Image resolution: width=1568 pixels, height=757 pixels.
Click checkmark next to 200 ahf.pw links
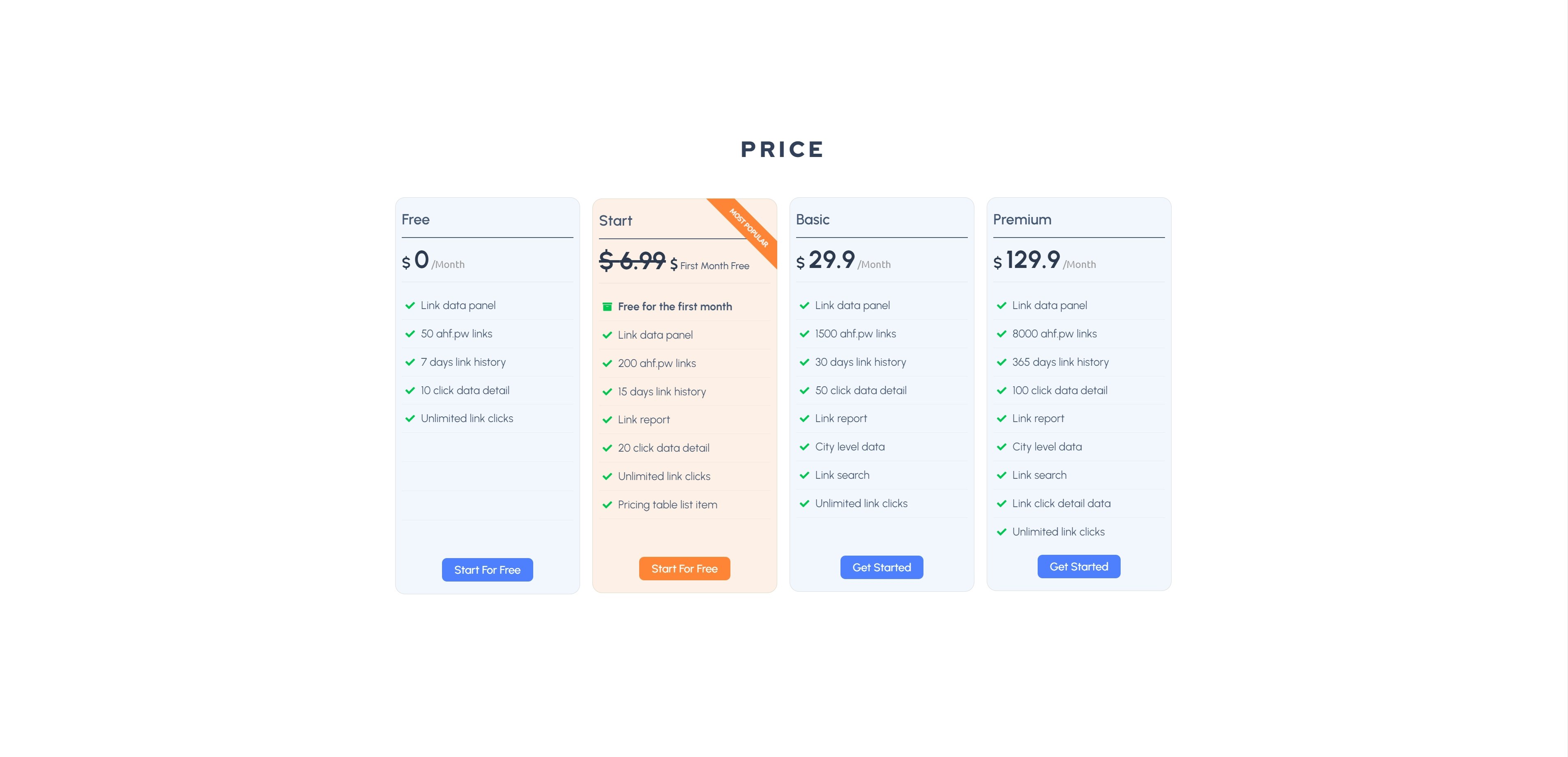click(607, 364)
